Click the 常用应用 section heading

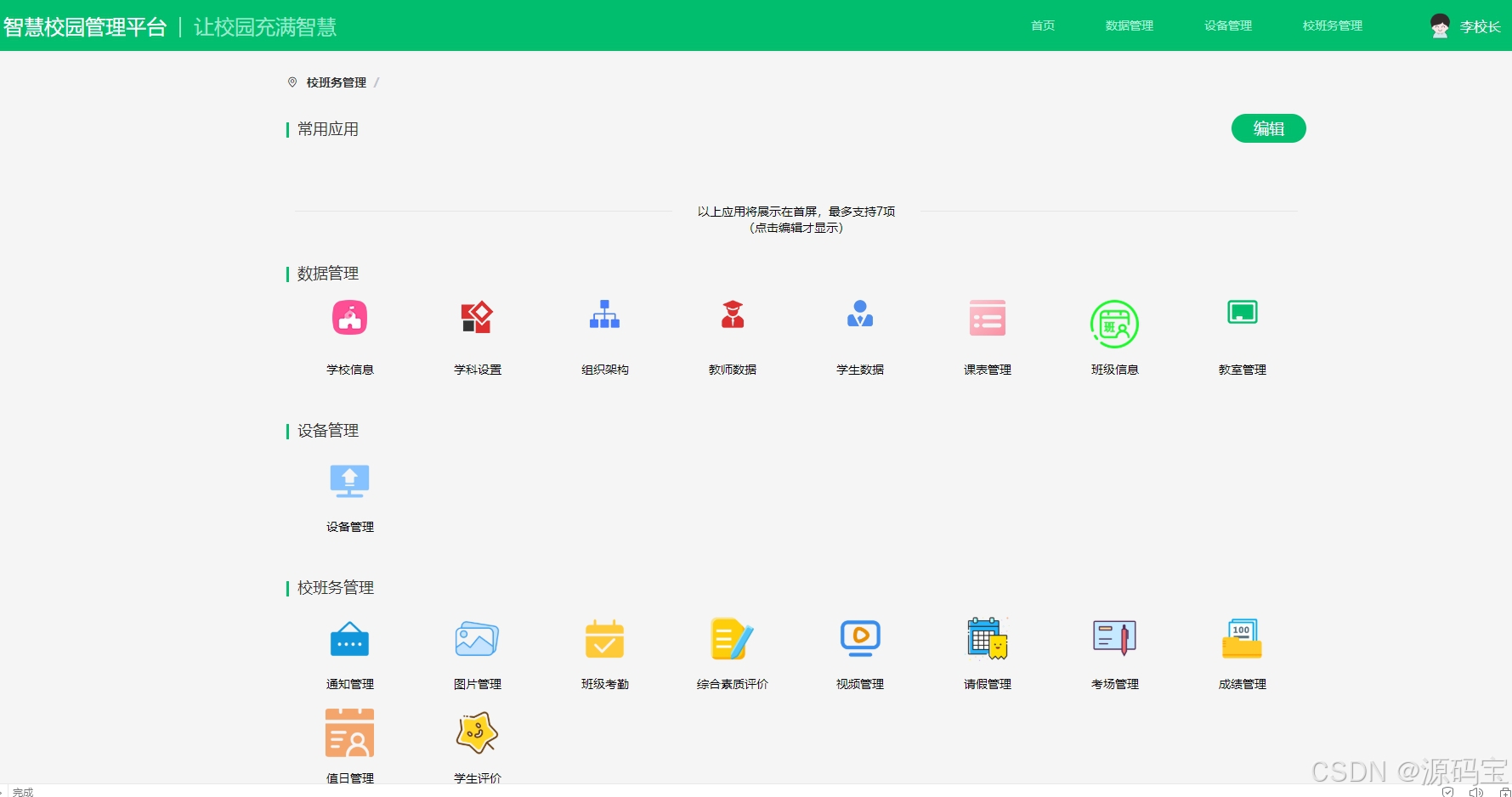(x=328, y=129)
